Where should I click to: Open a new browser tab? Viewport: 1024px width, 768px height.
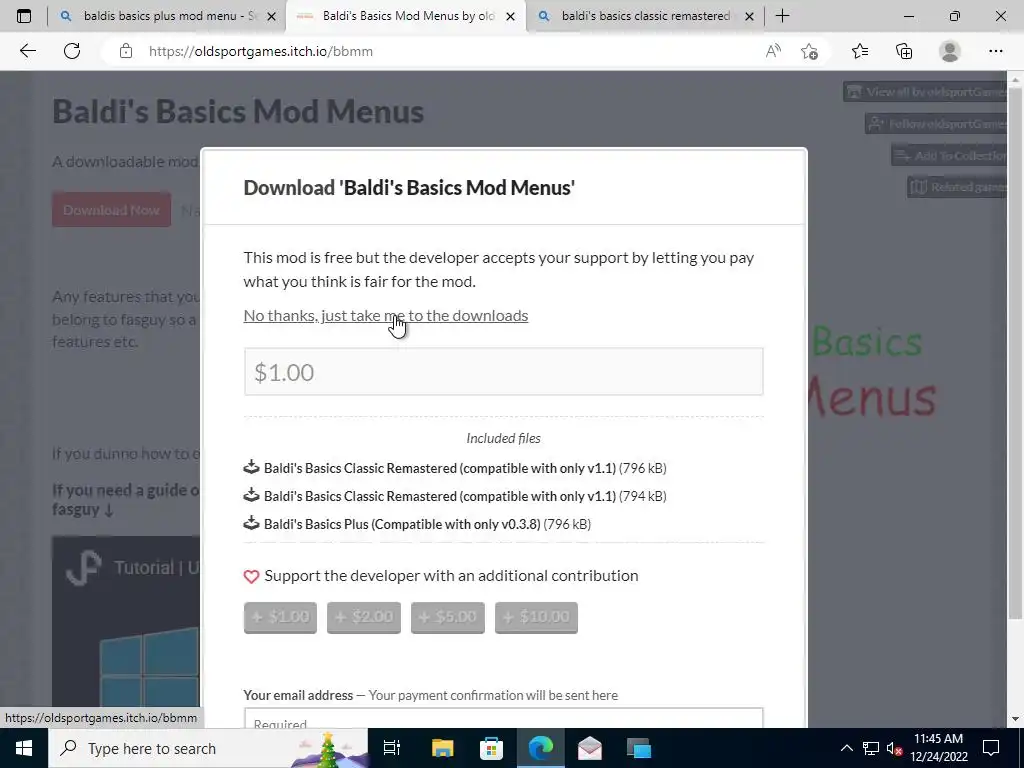782,16
